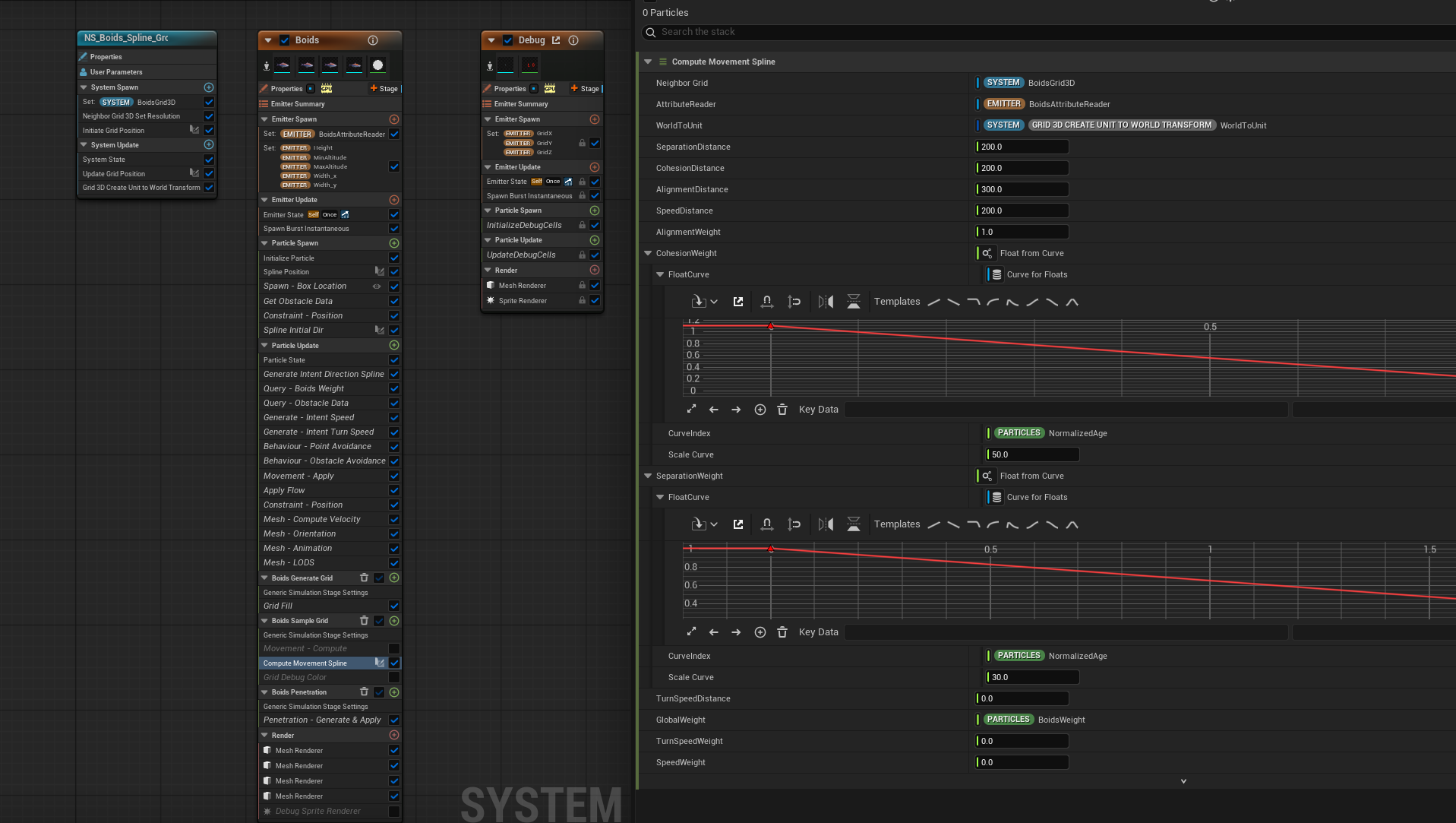This screenshot has height=823, width=1456.
Task: Select Generate Intent Direction Spline module
Action: (324, 374)
